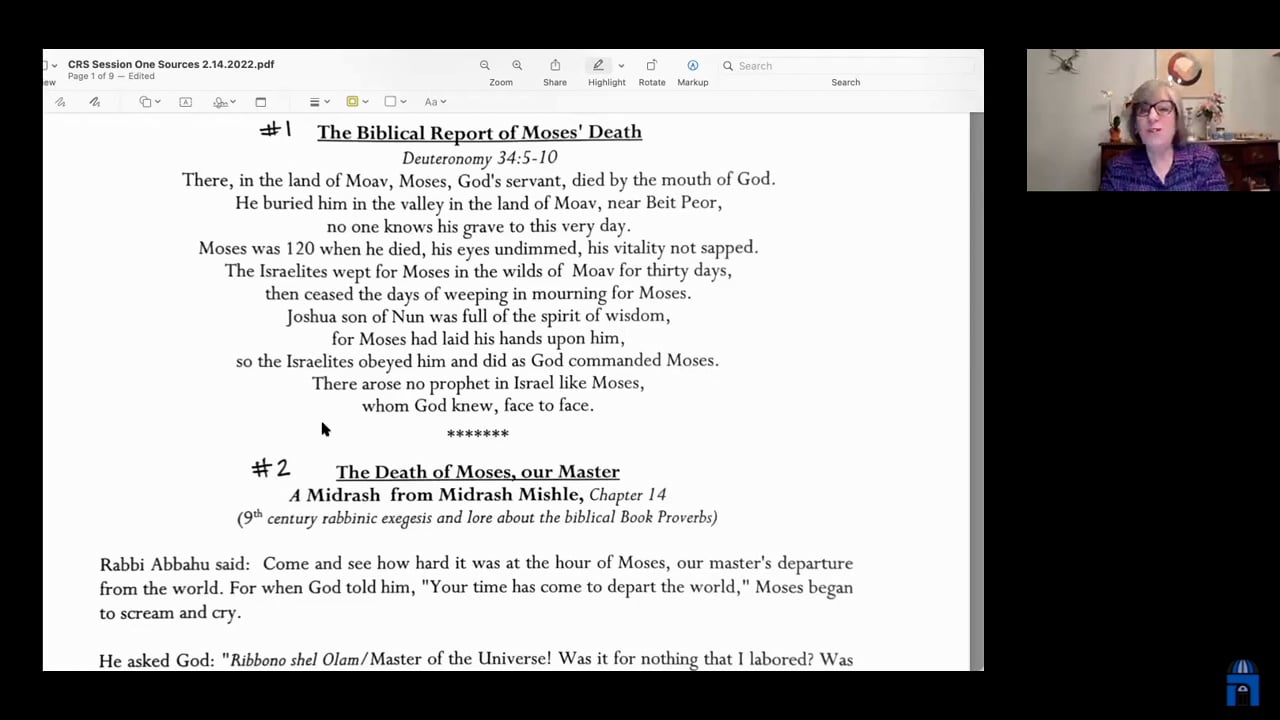Rotate the page with Rotate icon

pos(652,66)
